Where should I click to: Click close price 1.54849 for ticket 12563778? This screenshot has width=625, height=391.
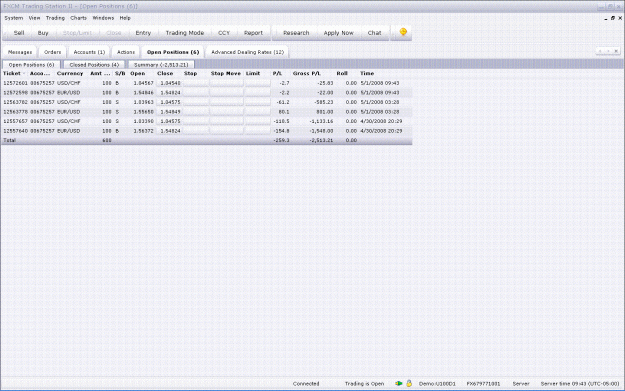[x=170, y=112]
